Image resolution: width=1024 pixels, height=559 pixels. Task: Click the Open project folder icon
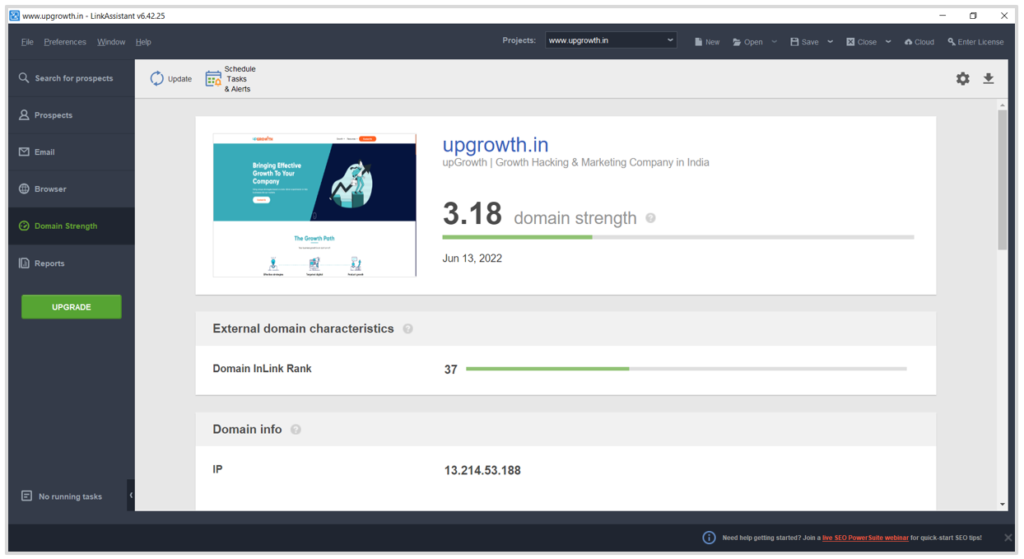pos(737,42)
